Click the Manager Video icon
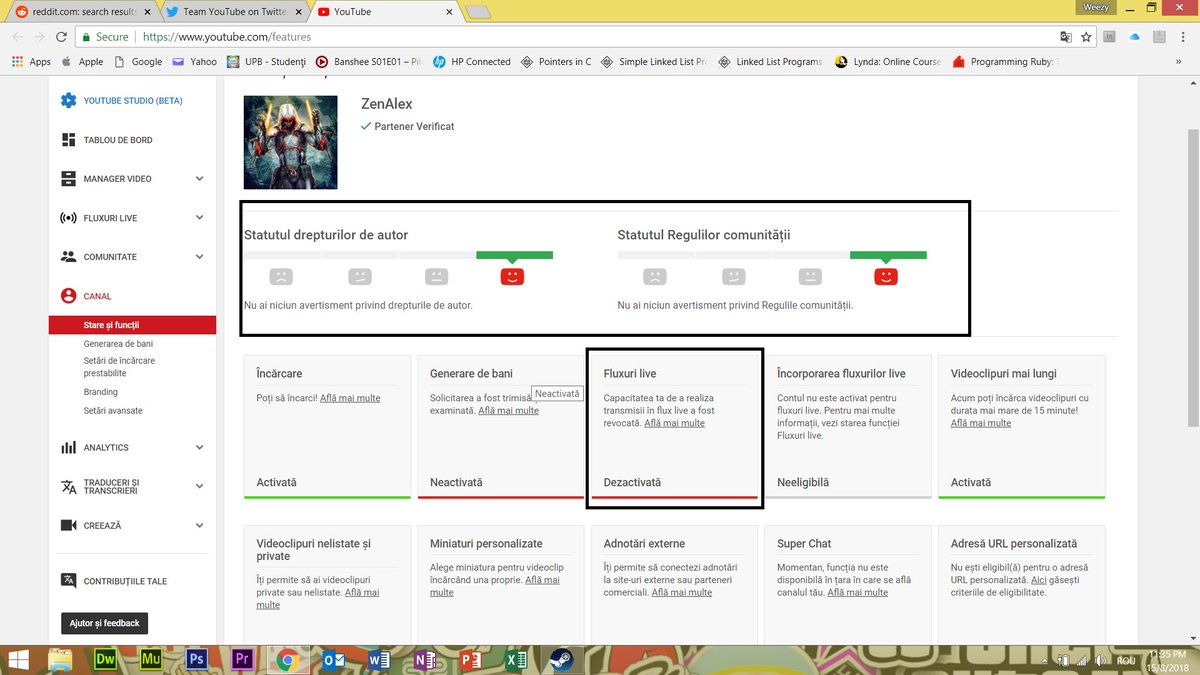Image resolution: width=1200 pixels, height=675 pixels. tap(68, 179)
